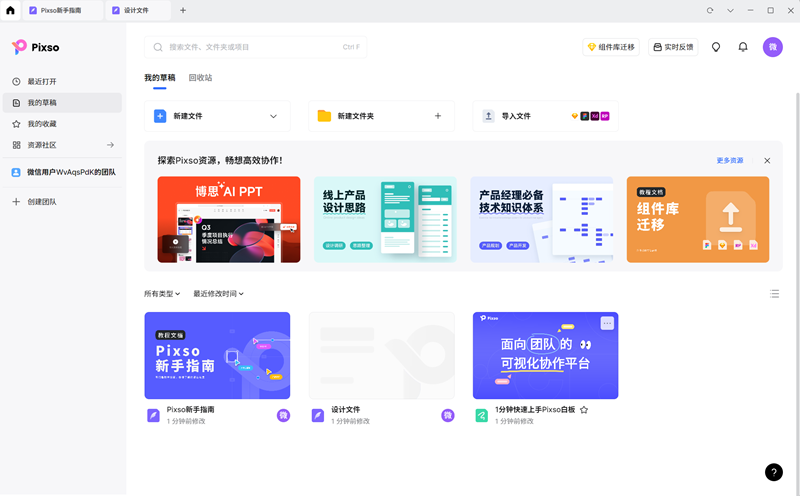The width and height of the screenshot is (800, 496).
Task: Open 最近打开 in the sidebar
Action: [62, 82]
